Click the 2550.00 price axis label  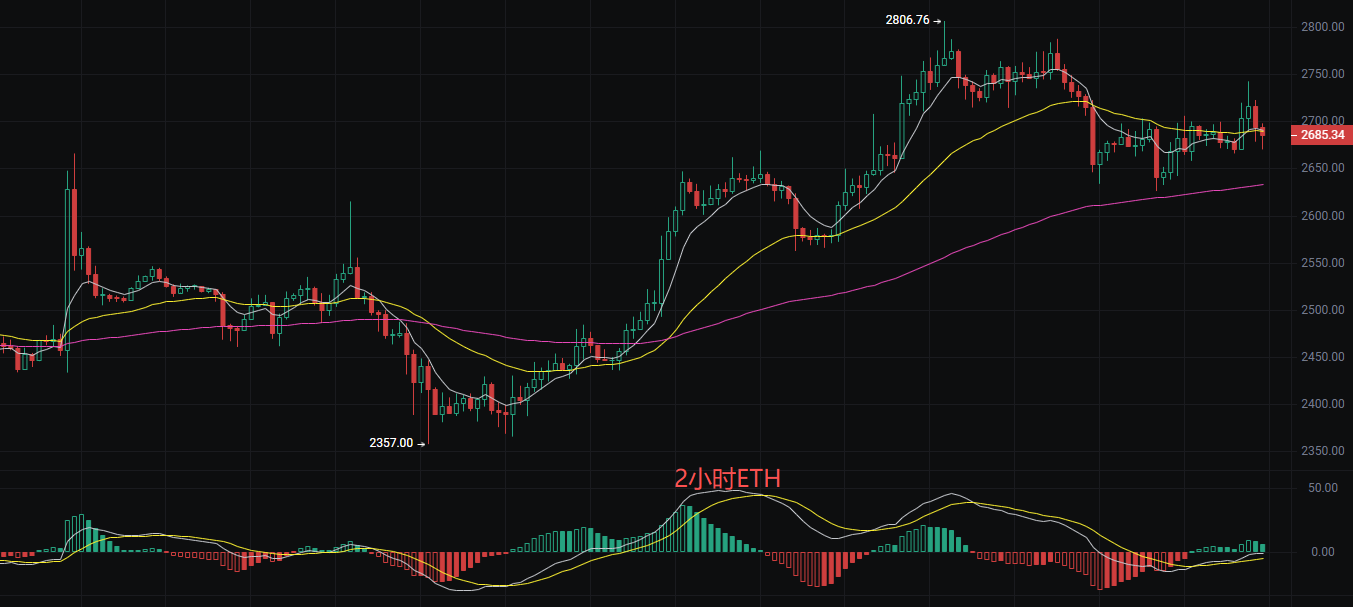[x=1322, y=263]
